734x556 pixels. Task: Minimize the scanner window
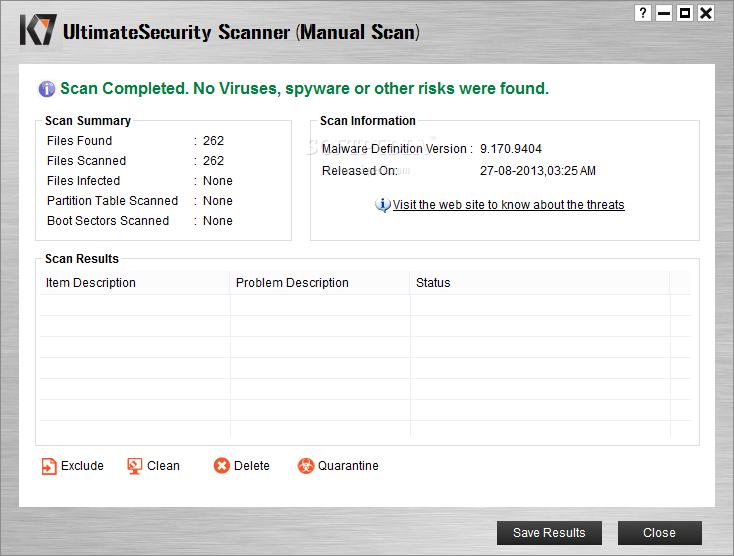[x=664, y=13]
